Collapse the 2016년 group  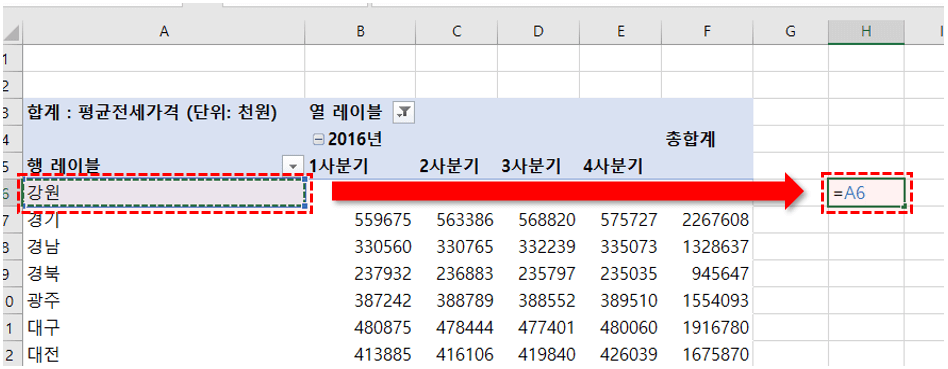pyautogui.click(x=318, y=140)
